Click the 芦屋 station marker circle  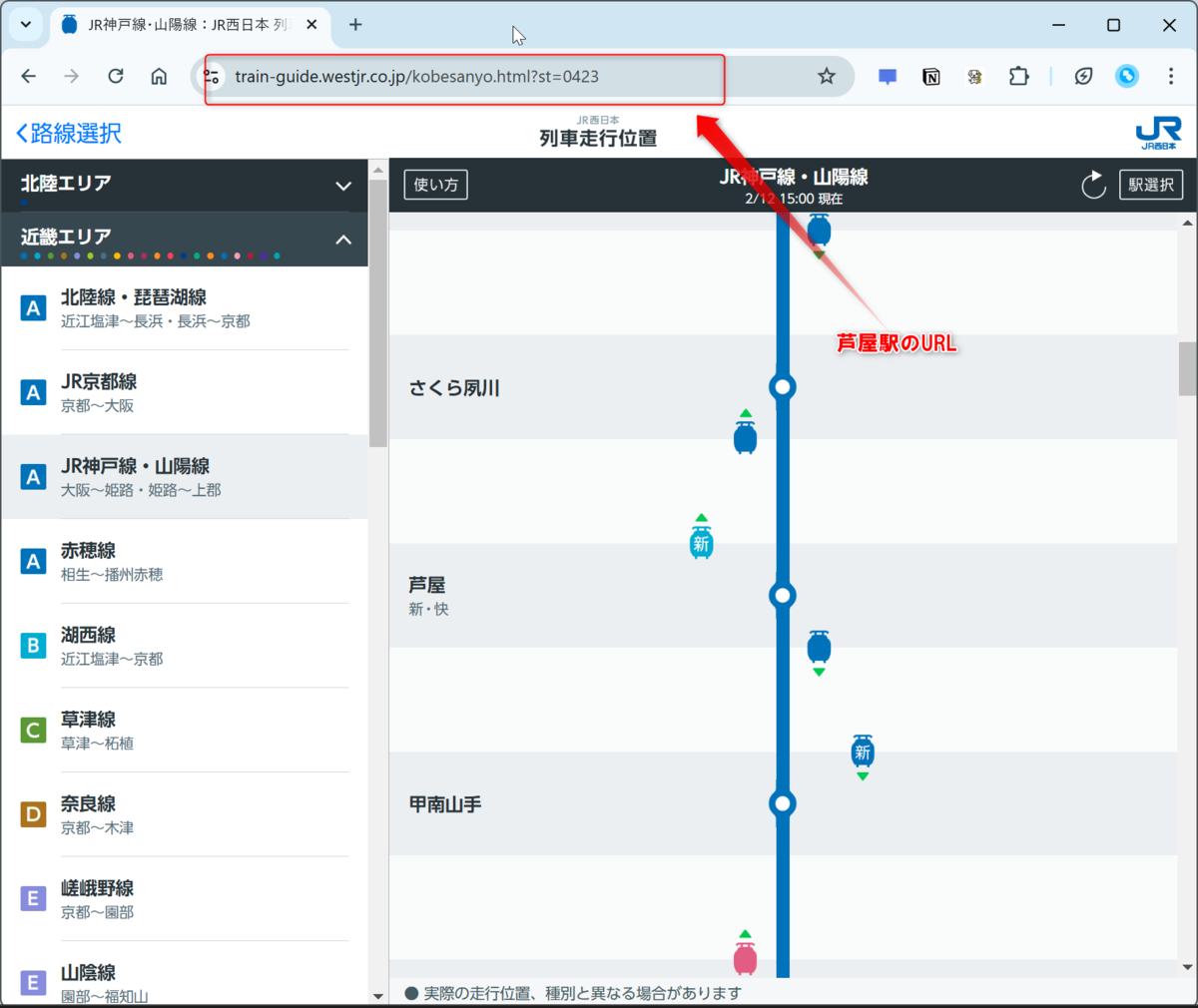pos(783,595)
